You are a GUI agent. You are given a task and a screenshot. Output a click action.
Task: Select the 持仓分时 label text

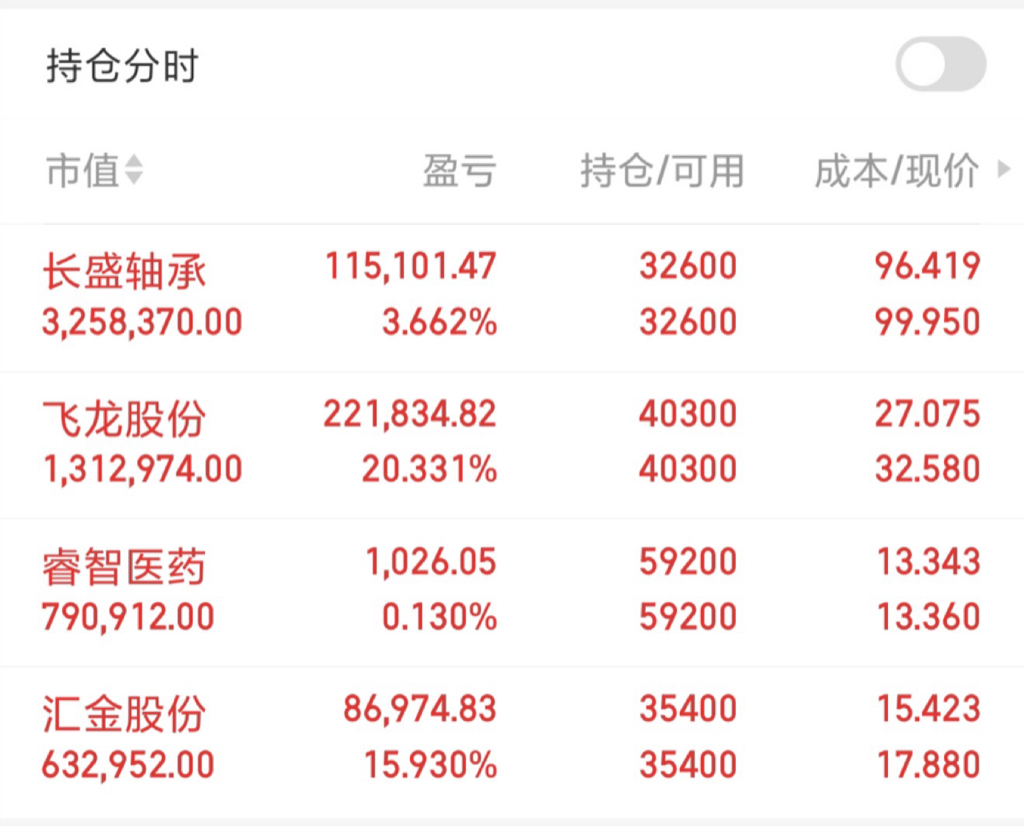click(122, 66)
